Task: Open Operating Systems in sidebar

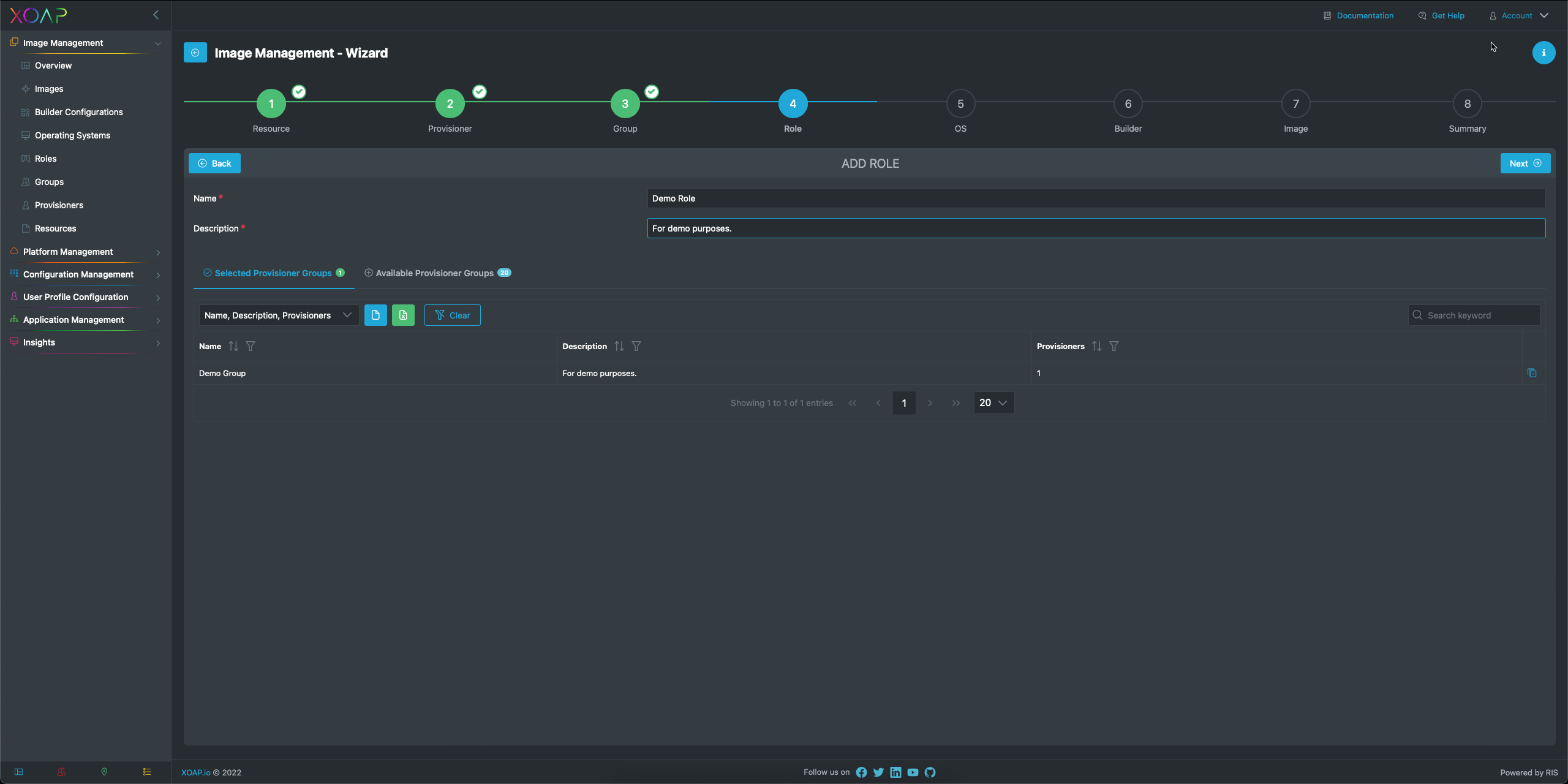Action: point(72,135)
